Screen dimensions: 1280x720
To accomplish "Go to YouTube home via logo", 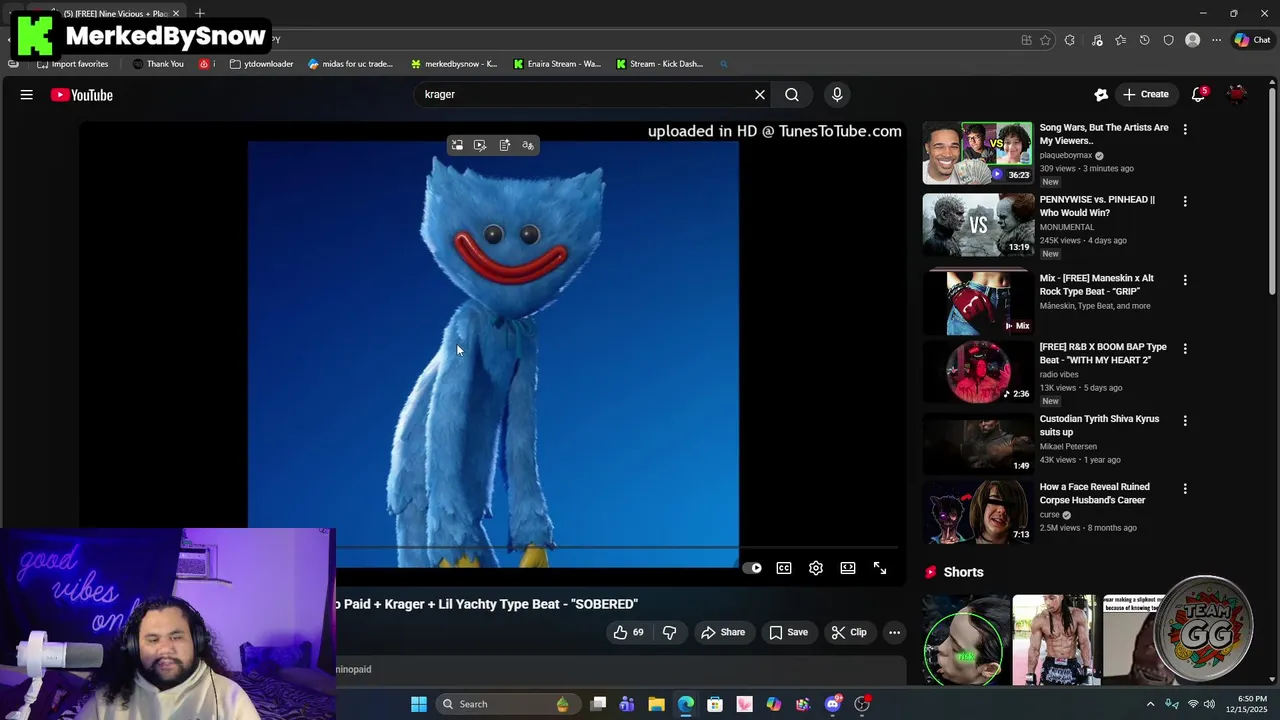I will click(82, 95).
